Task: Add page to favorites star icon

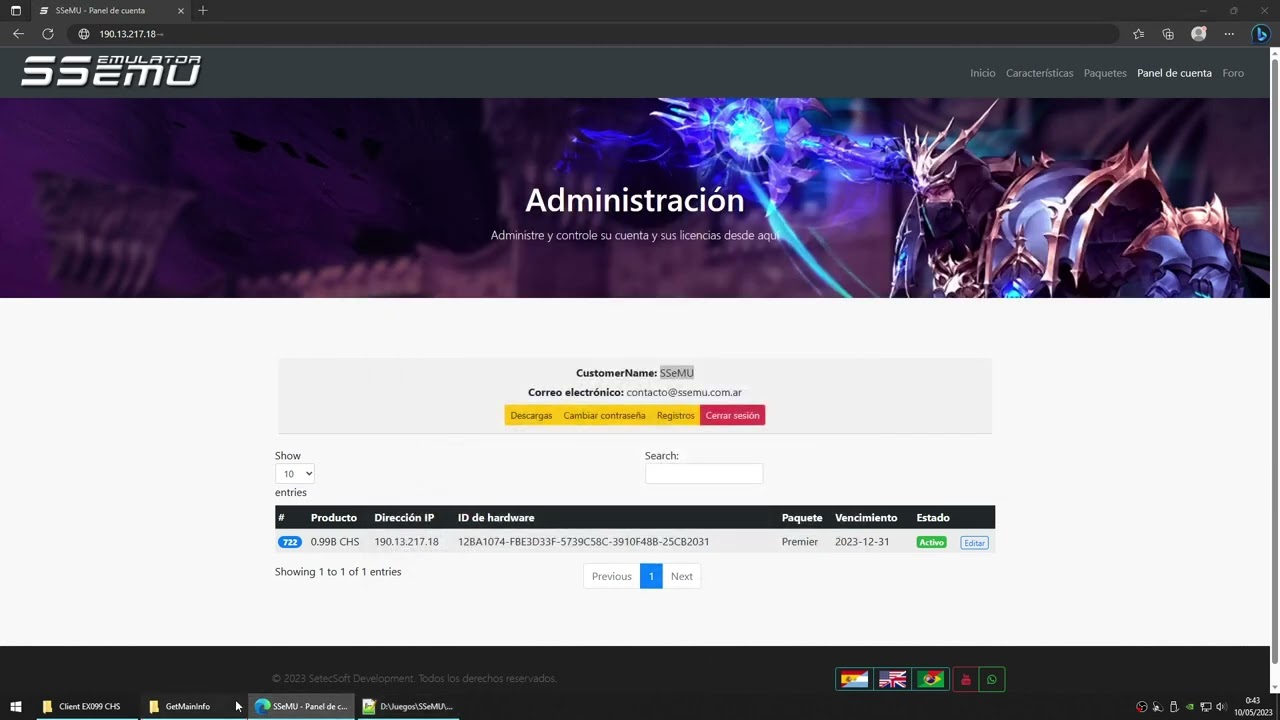Action: pyautogui.click(x=1138, y=34)
